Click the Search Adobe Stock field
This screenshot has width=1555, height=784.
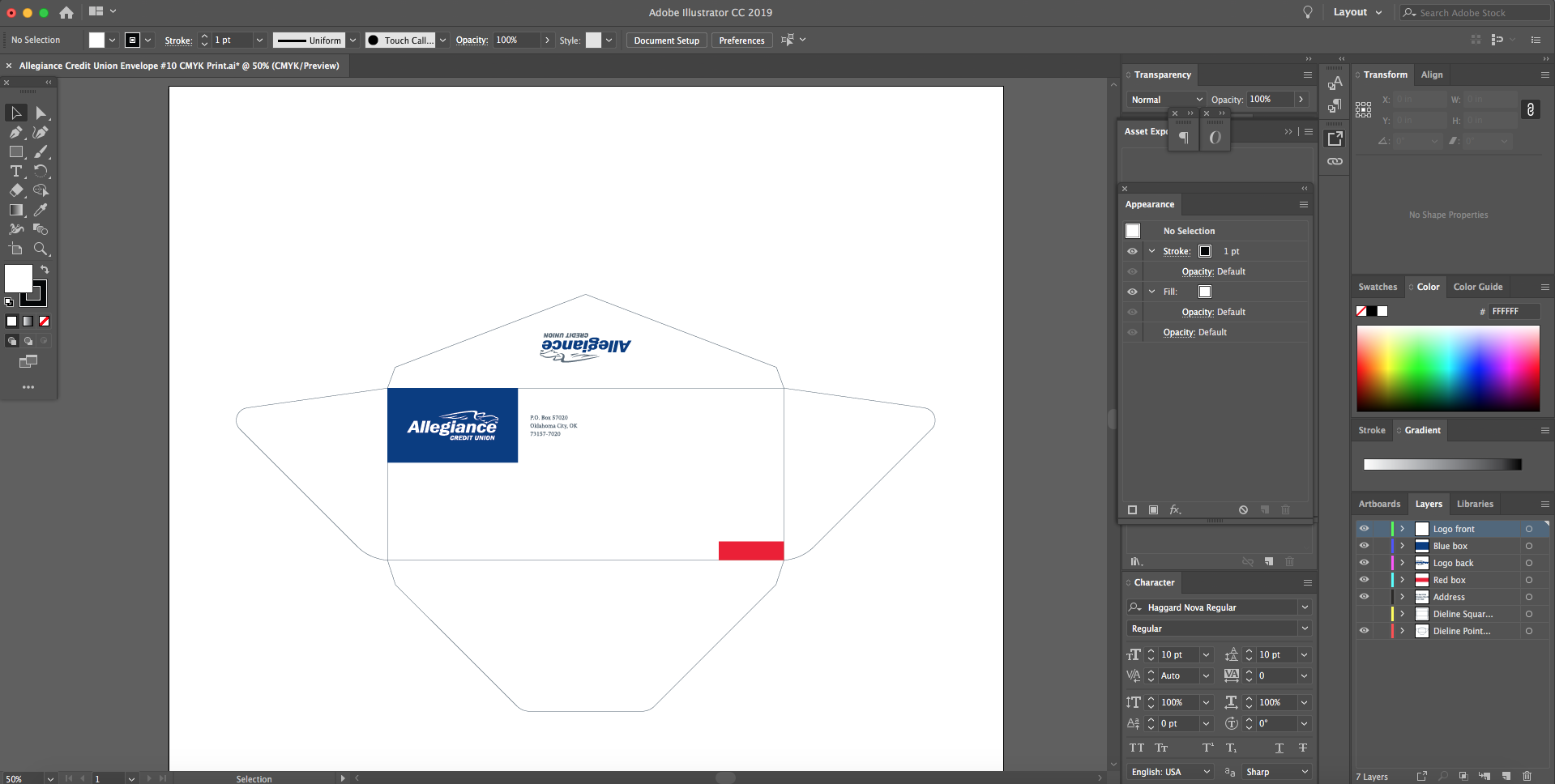(x=1475, y=12)
